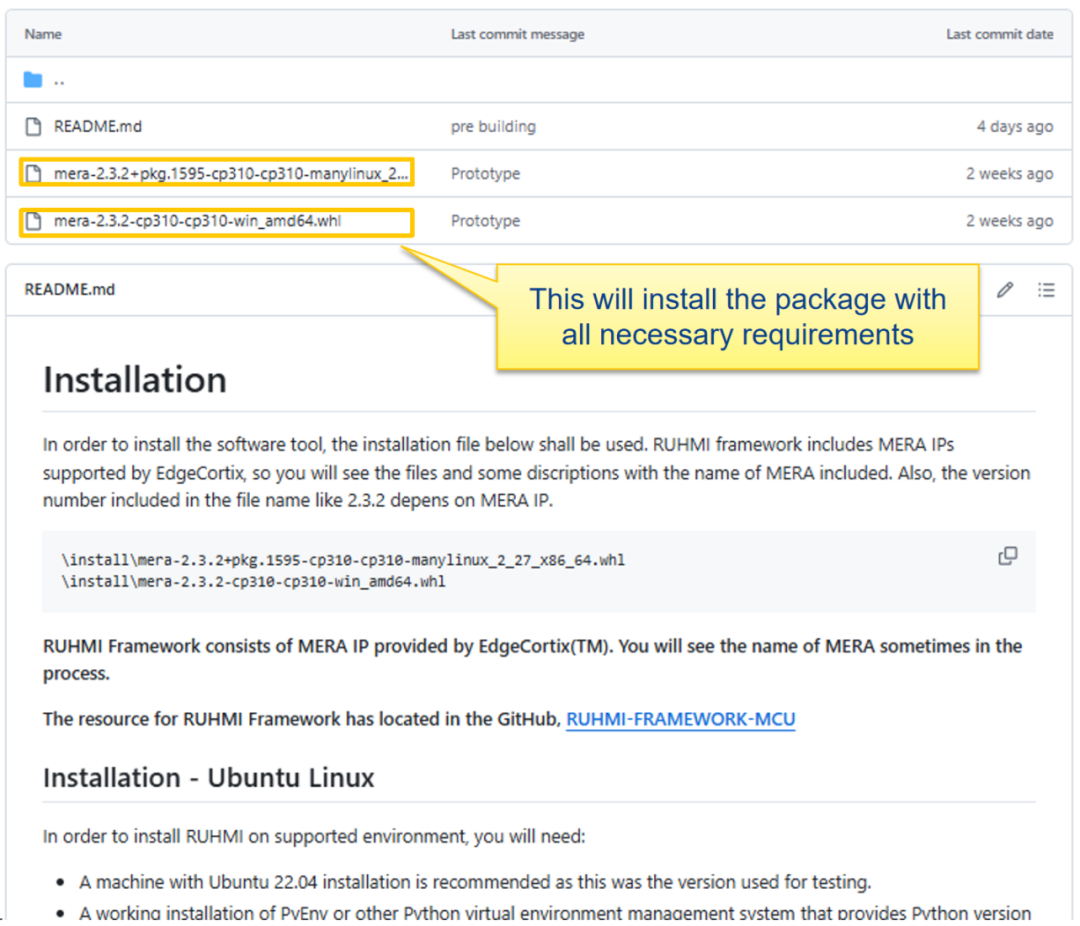1080x926 pixels.
Task: Open mera-2.3.2+pkg.1595 manylinux wheel file
Action: coord(231,174)
